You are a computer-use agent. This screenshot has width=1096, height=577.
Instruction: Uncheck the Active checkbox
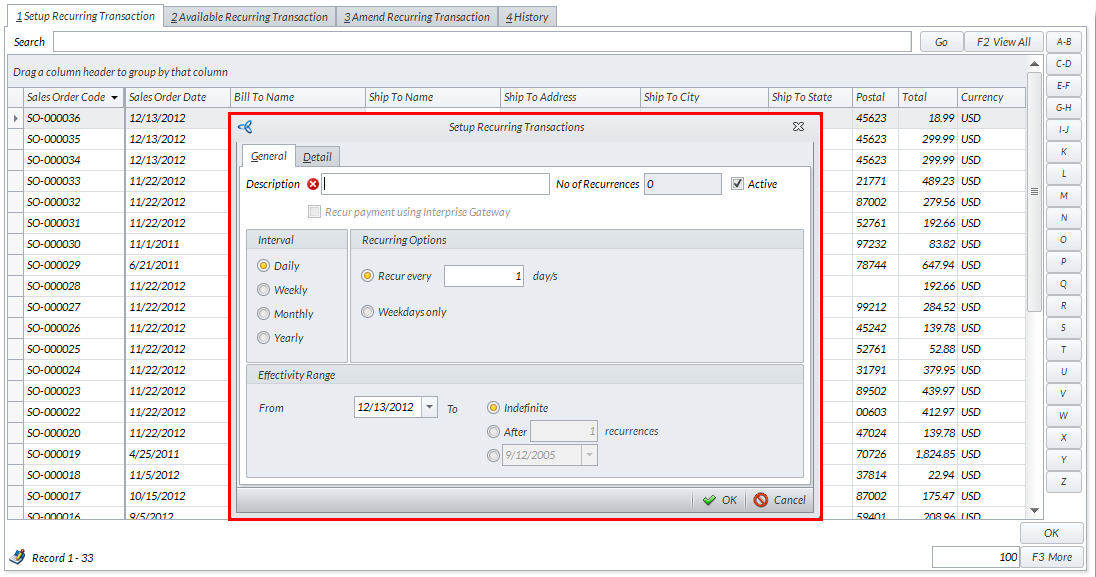click(x=738, y=184)
